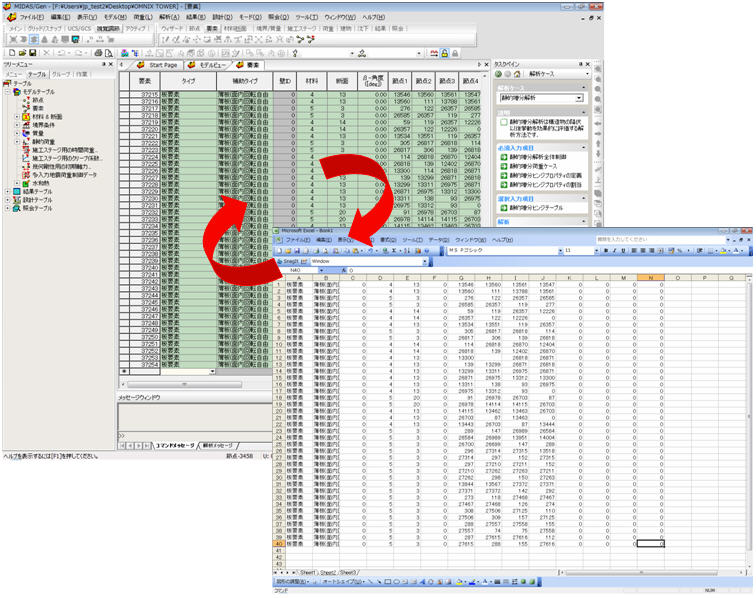
Task: Open 解析(A) menu in MIDAS
Action: click(169, 17)
